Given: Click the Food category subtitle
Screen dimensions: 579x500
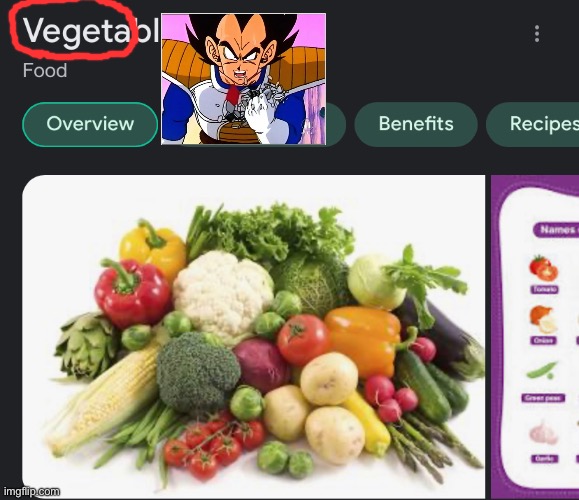Looking at the screenshot, I should 45,70.
